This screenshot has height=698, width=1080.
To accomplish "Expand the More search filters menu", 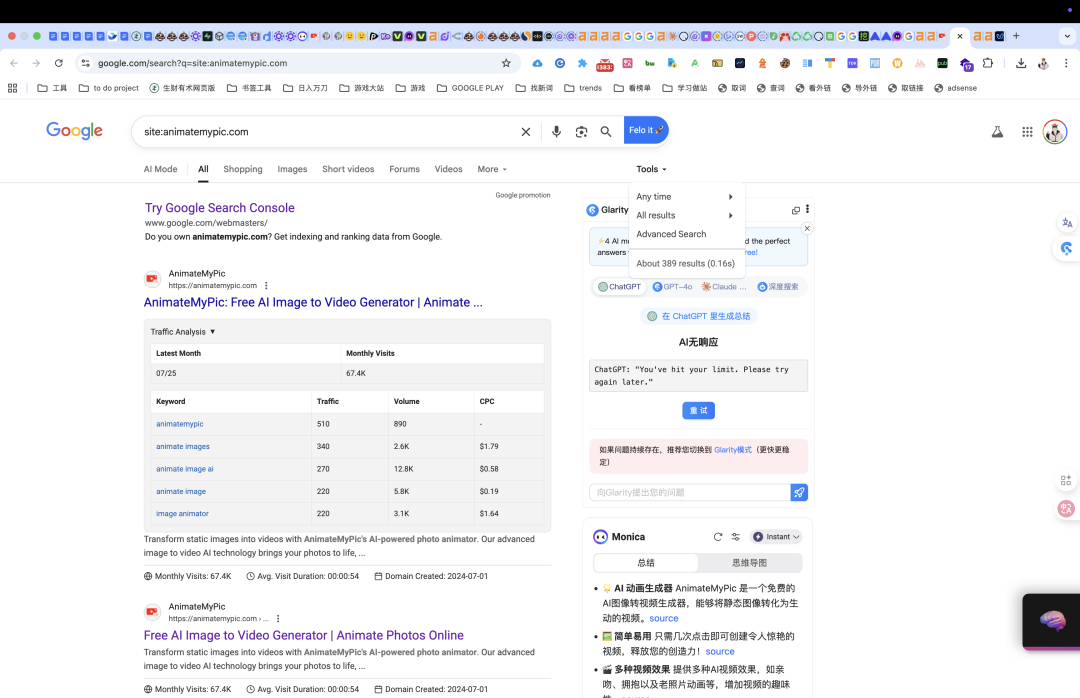I will click(492, 169).
